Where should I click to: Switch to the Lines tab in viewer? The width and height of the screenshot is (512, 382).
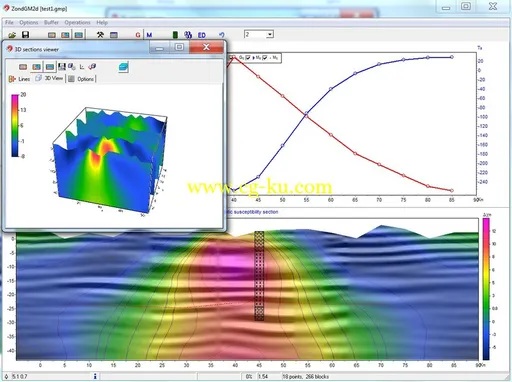pos(19,79)
